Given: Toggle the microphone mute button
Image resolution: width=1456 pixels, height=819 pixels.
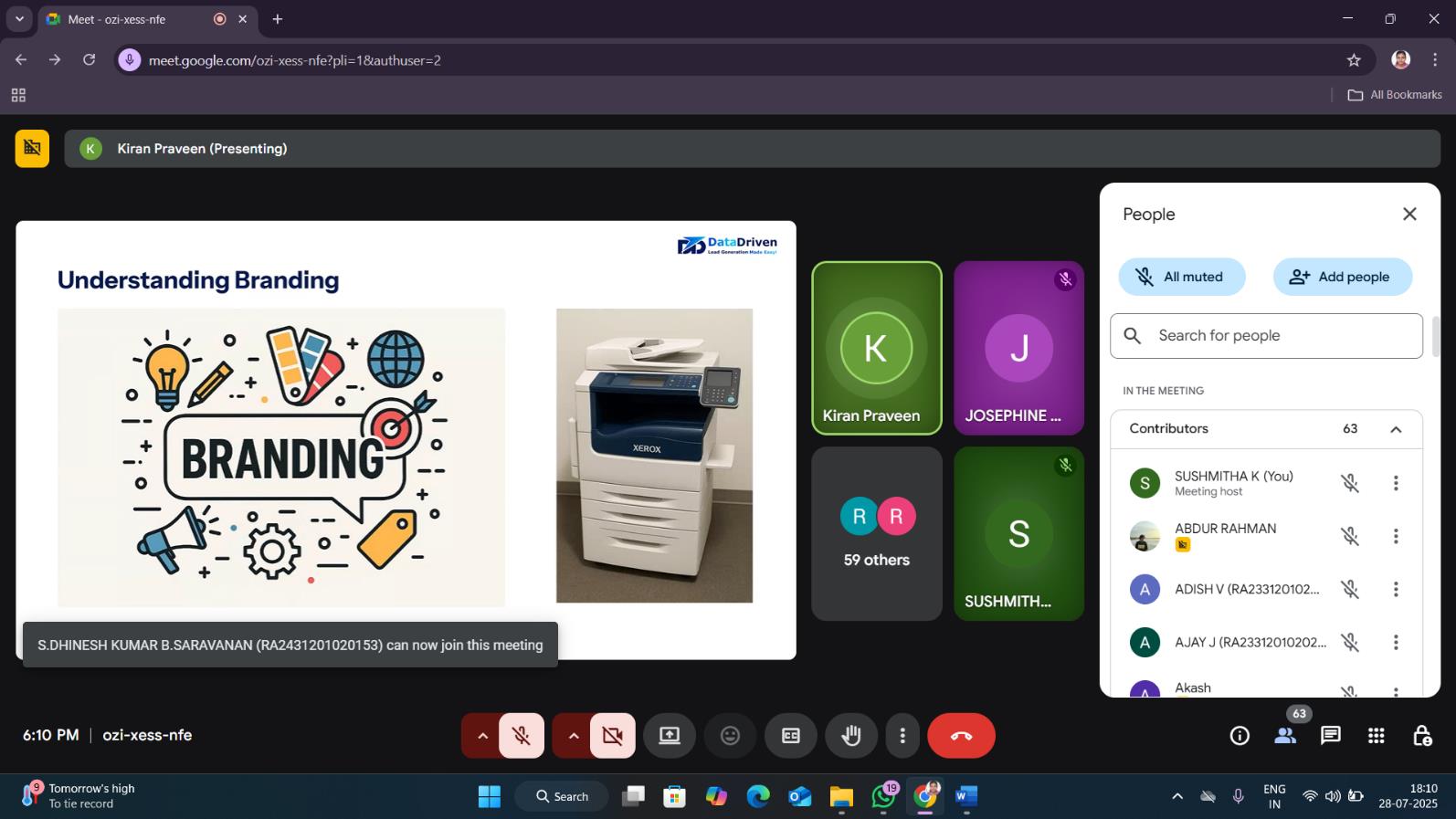Looking at the screenshot, I should pos(522,736).
